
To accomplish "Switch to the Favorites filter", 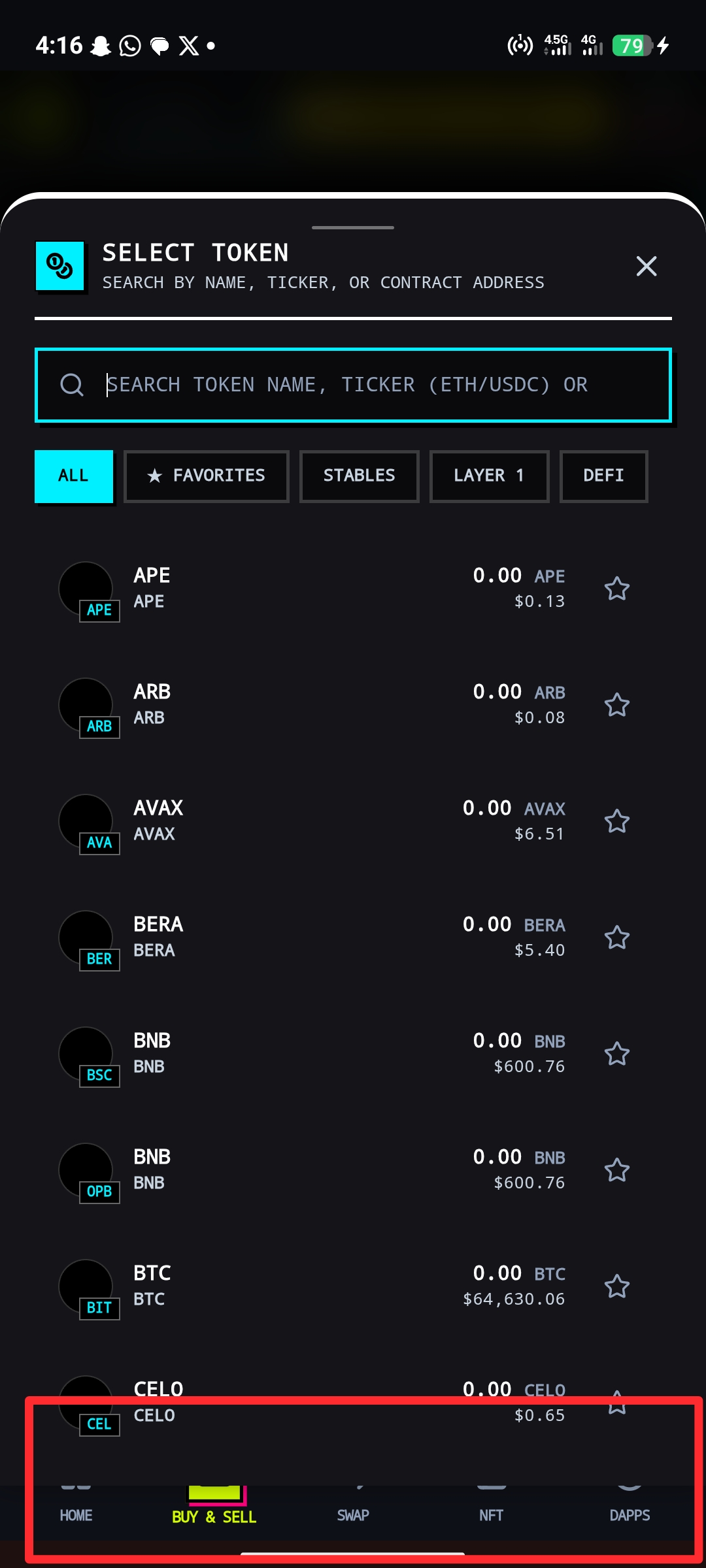I will coord(207,476).
